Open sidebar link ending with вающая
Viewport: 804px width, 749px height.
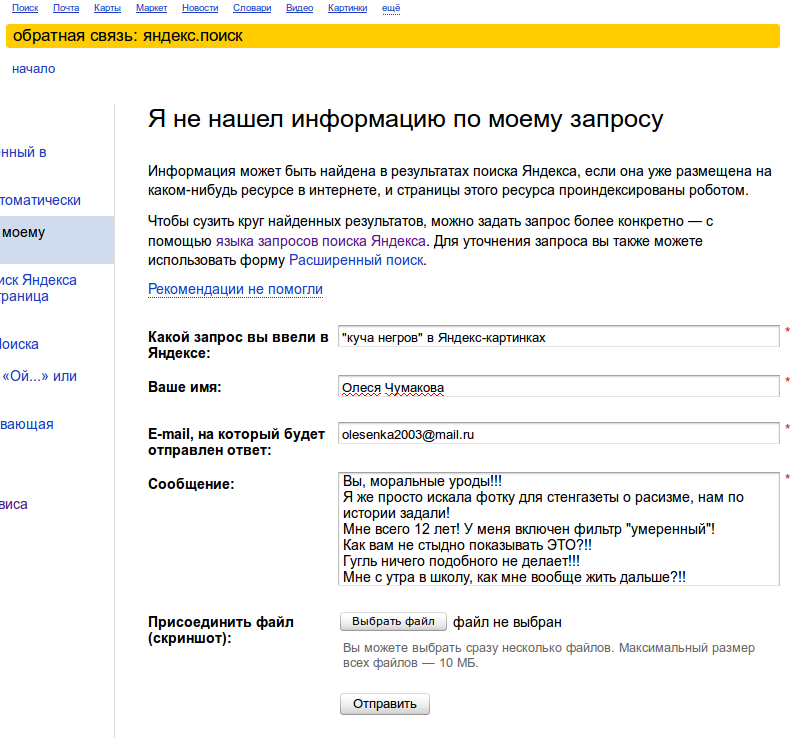click(x=27, y=424)
